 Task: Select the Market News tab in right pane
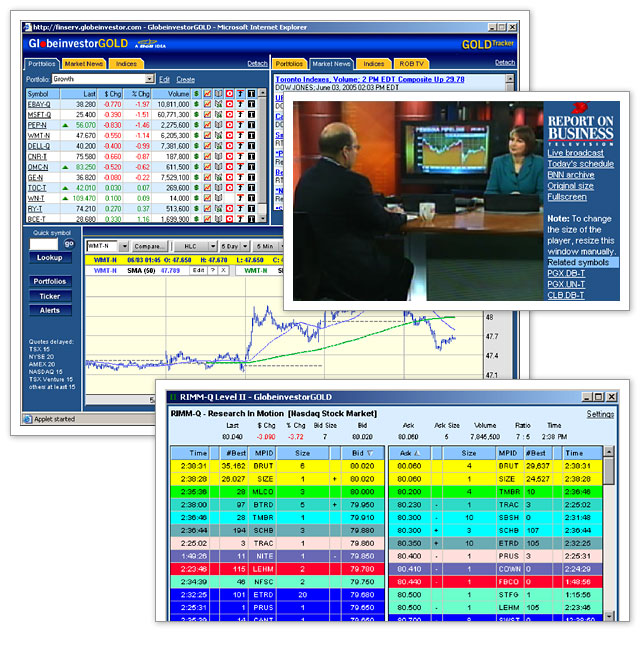331,64
